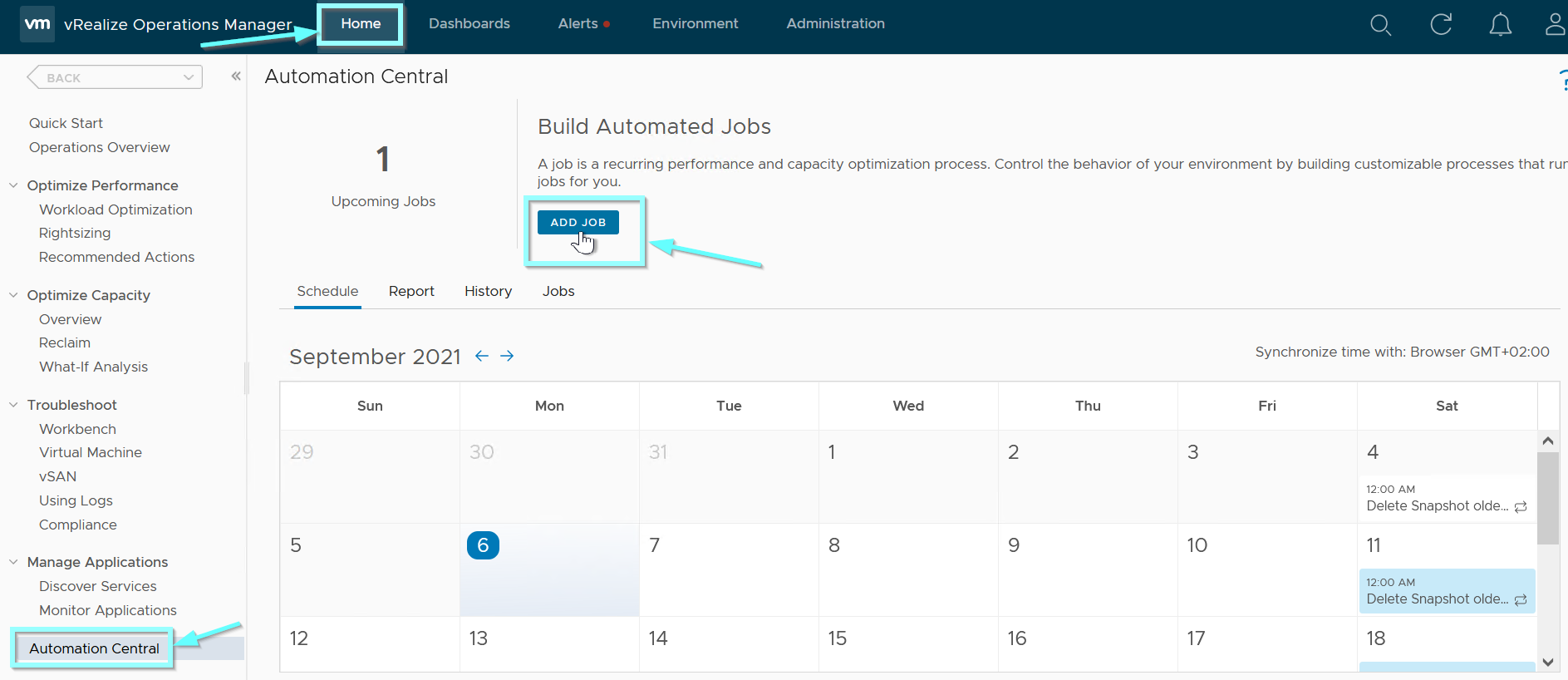Open Reclaim page
This screenshot has height=680, width=1568.
coord(65,342)
